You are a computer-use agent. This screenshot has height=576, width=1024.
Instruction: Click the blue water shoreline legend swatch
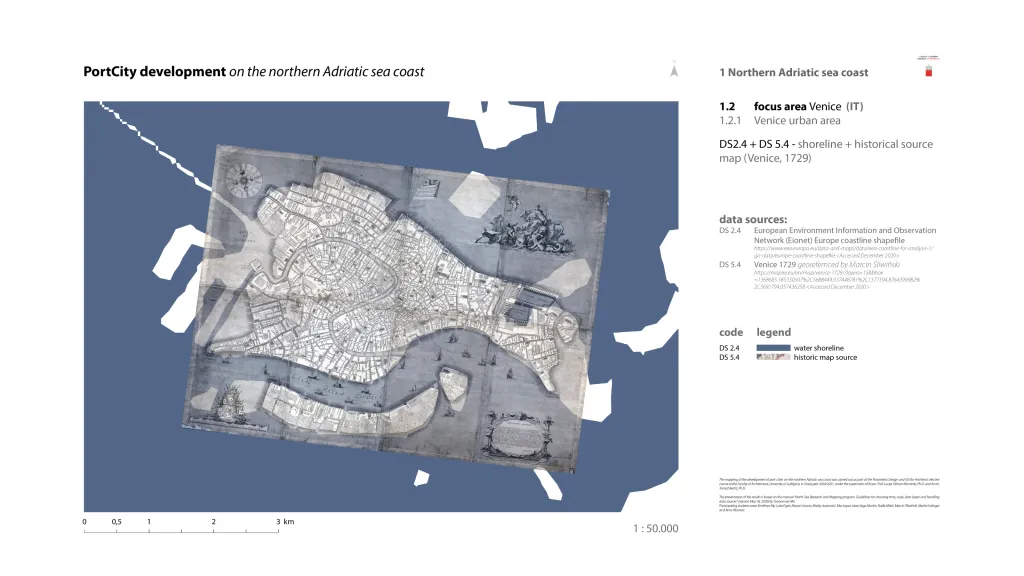(774, 348)
